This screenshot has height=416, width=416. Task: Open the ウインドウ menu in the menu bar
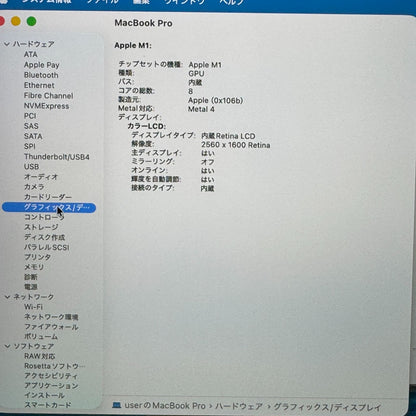(x=184, y=2)
